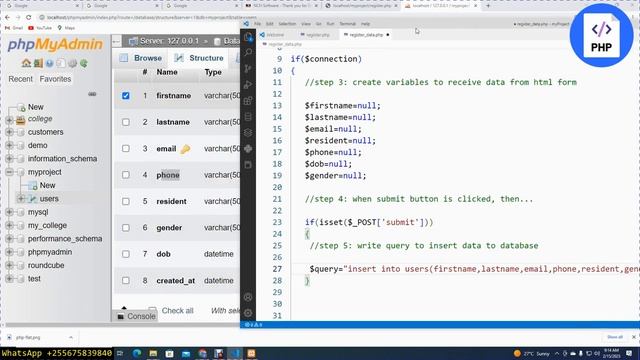Screen dimensions: 640x360
Task: Open VS Code Python activity bar icon
Action: tap(248, 149)
